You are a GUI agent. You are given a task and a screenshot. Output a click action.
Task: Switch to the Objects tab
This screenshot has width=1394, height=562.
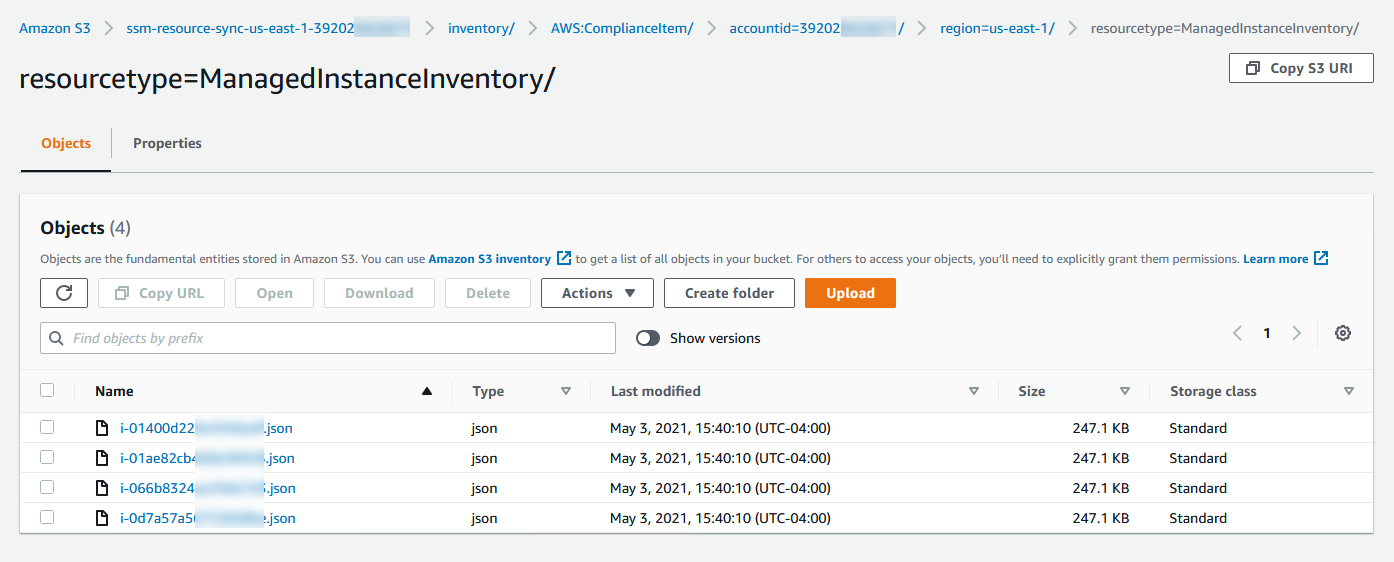click(x=66, y=143)
